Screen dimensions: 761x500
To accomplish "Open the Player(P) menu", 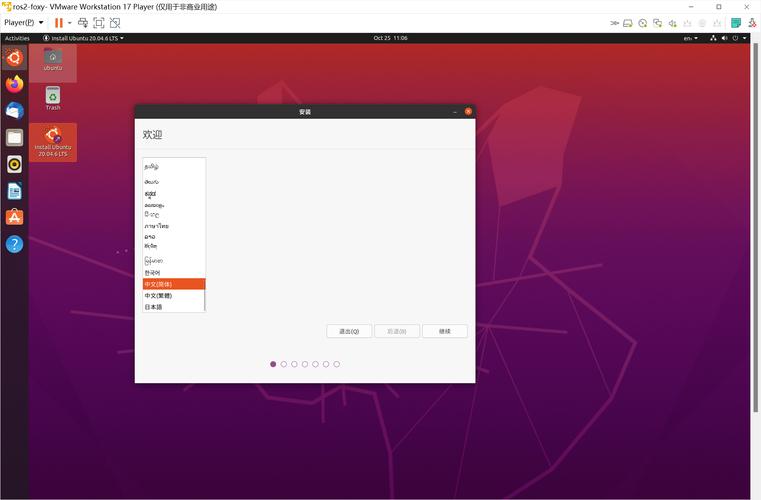I will tap(24, 22).
